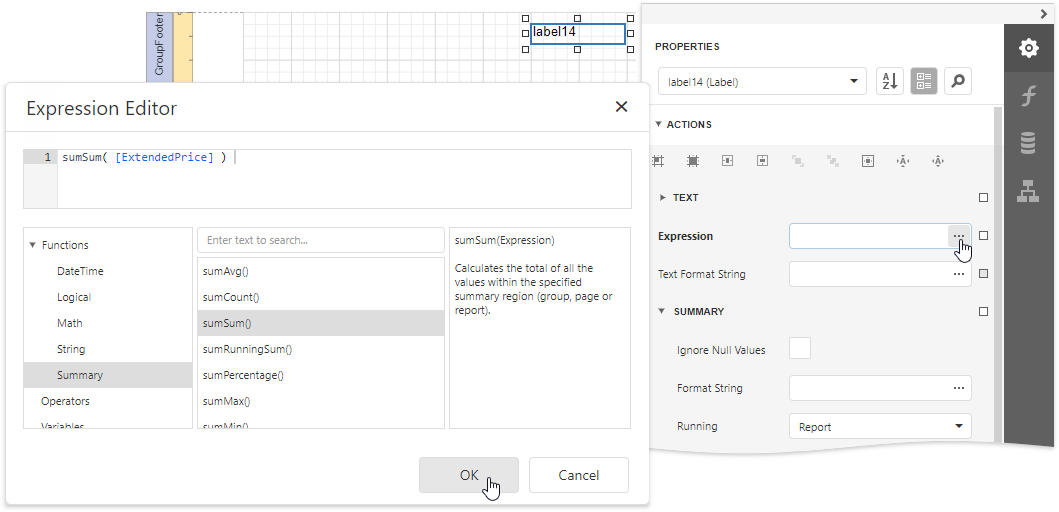Click the function search text field
The image size is (1059, 512).
(320, 240)
